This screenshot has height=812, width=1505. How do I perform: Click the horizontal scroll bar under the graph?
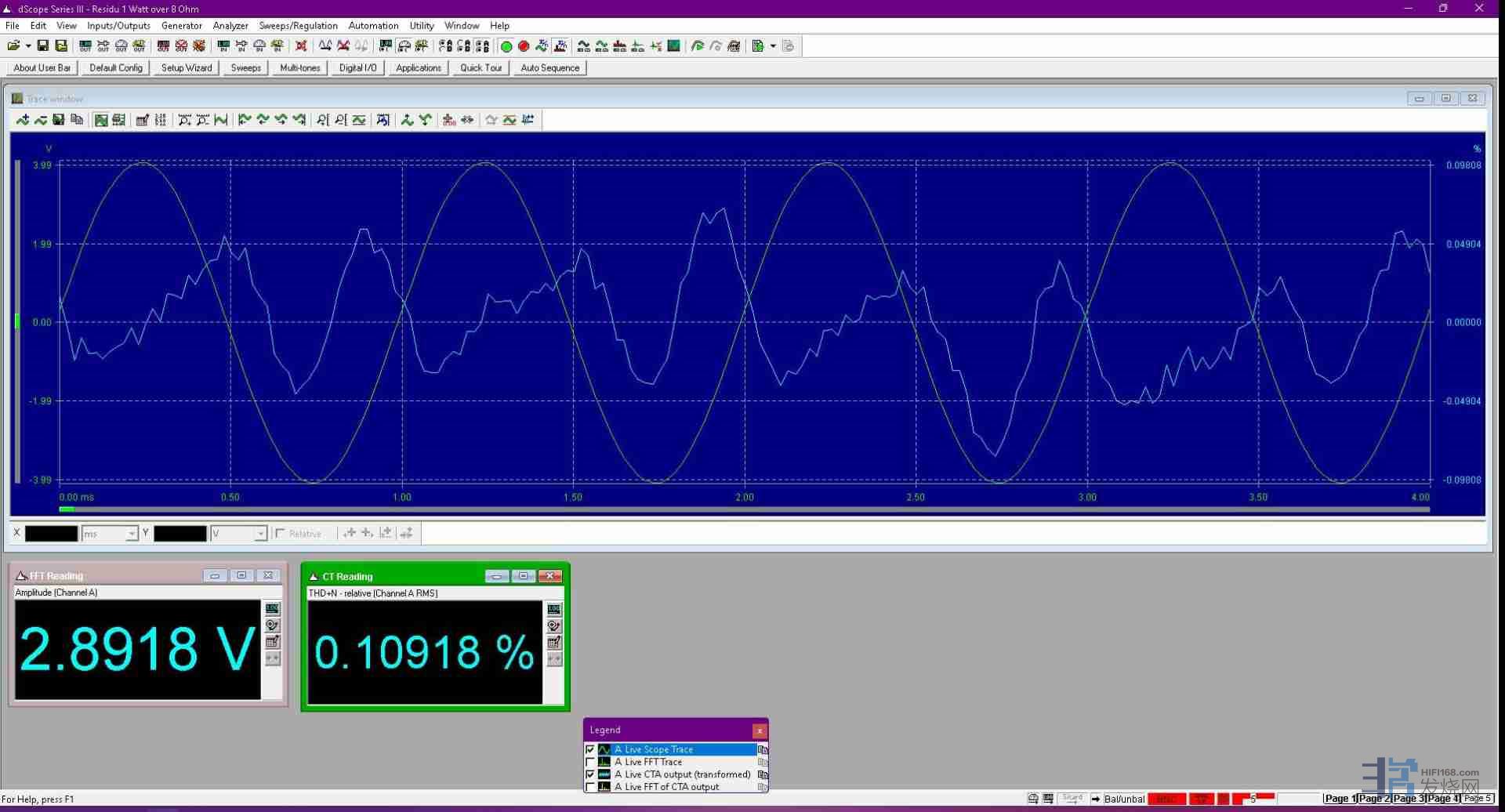(x=745, y=509)
